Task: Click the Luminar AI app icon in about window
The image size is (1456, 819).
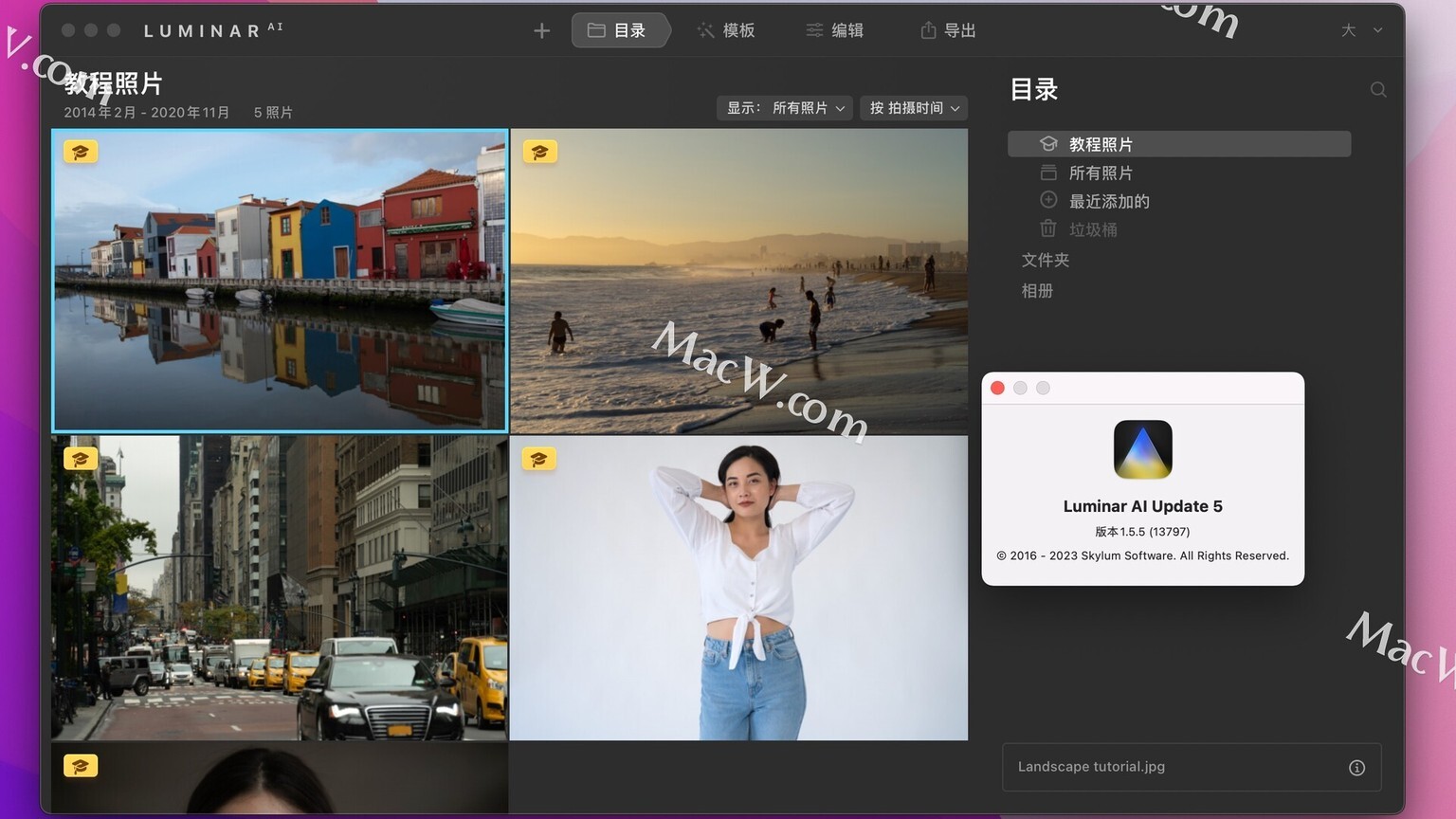Action: tap(1143, 449)
